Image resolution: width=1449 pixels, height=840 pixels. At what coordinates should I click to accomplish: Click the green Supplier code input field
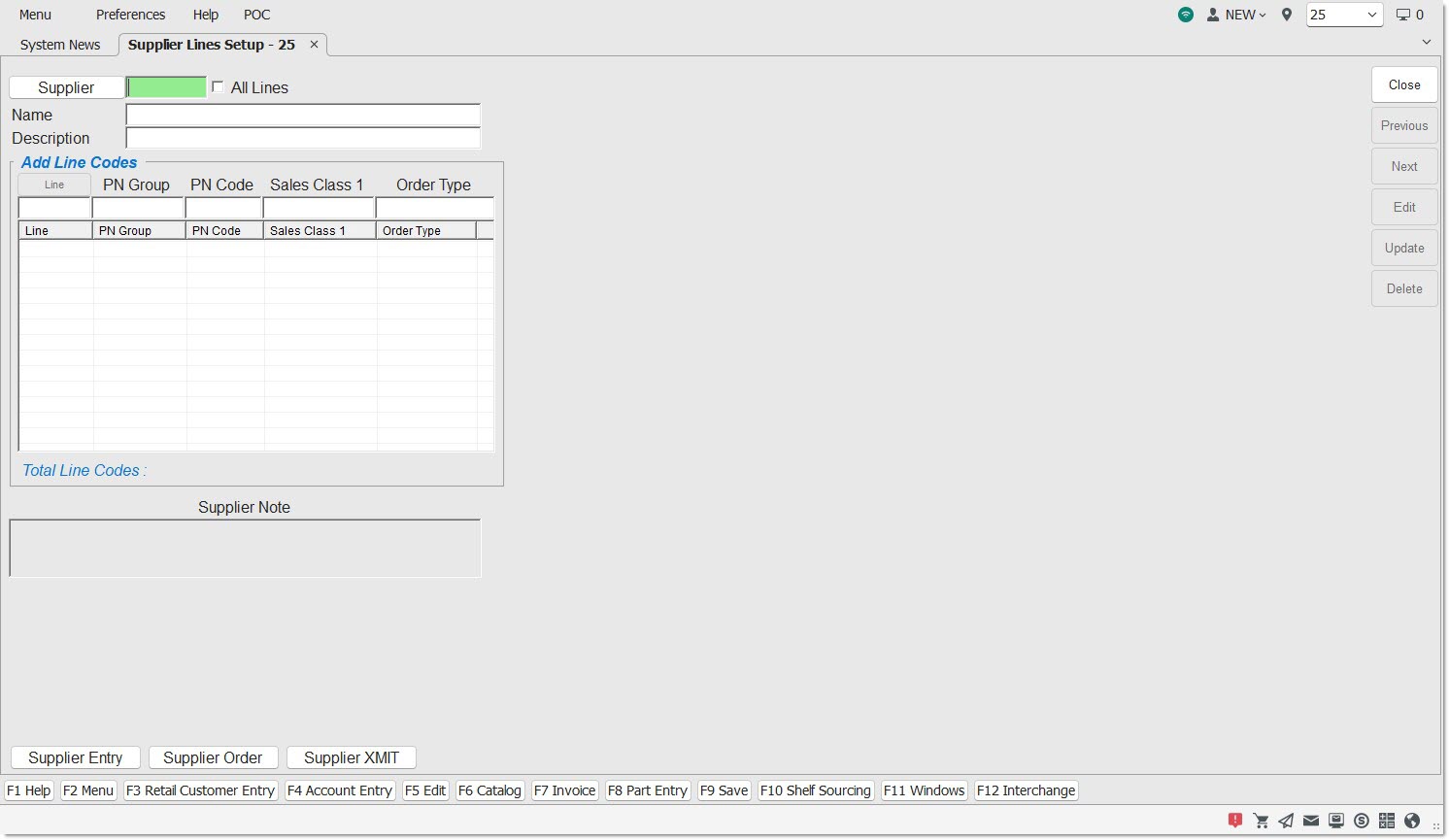[167, 87]
